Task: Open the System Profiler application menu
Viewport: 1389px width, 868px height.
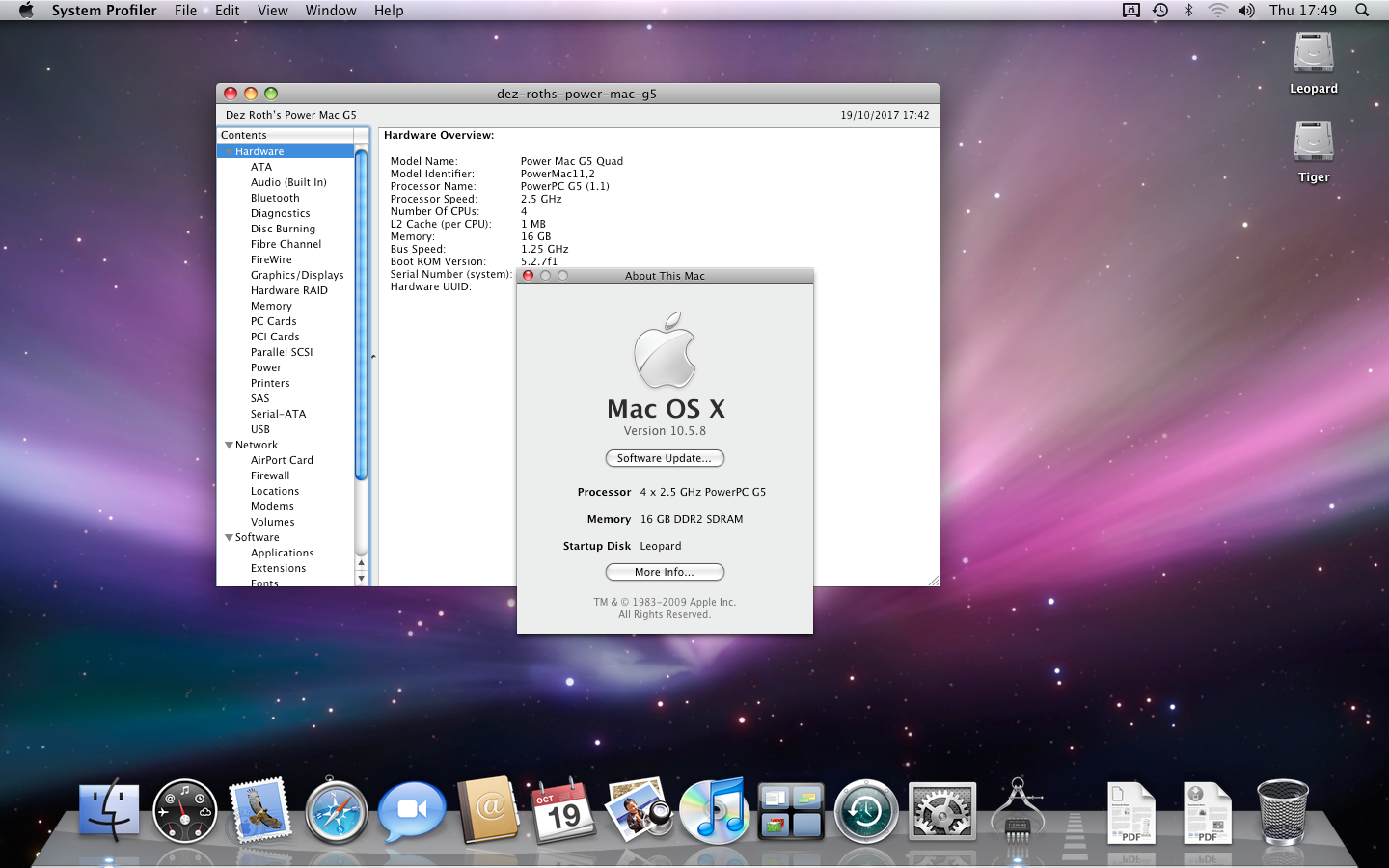Action: [x=104, y=11]
